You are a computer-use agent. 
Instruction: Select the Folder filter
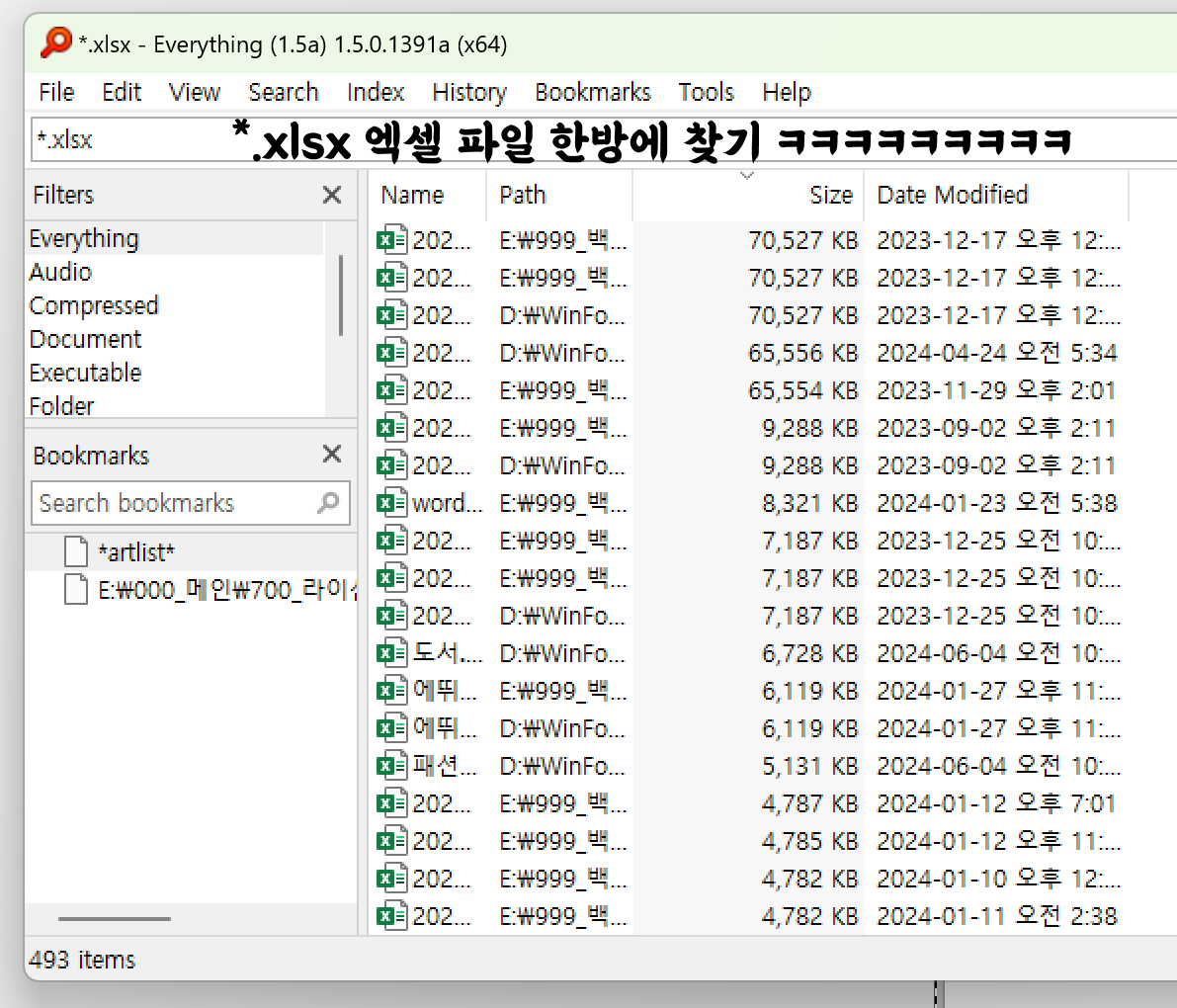pos(176,406)
